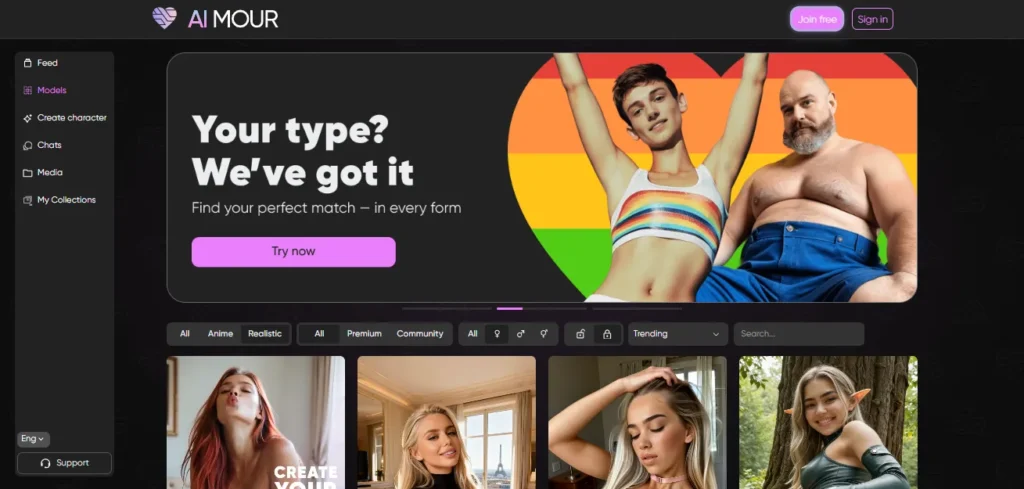The height and width of the screenshot is (489, 1024).
Task: Select the unlocked padlock filter
Action: click(x=580, y=334)
